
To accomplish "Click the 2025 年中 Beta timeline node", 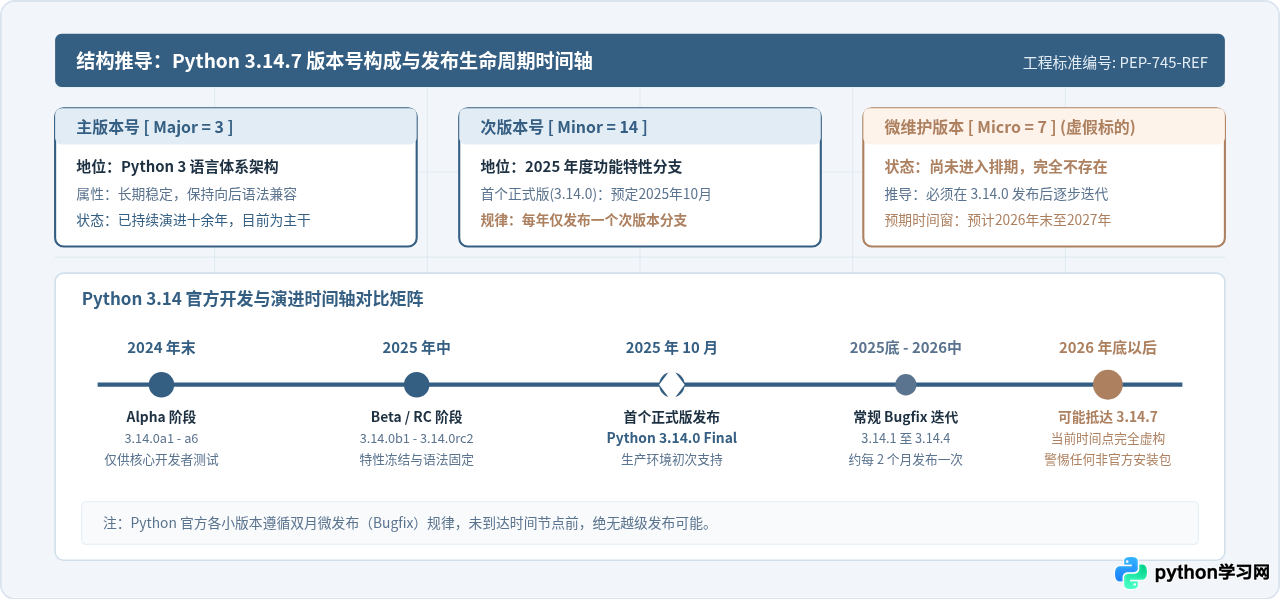I will point(416,384).
